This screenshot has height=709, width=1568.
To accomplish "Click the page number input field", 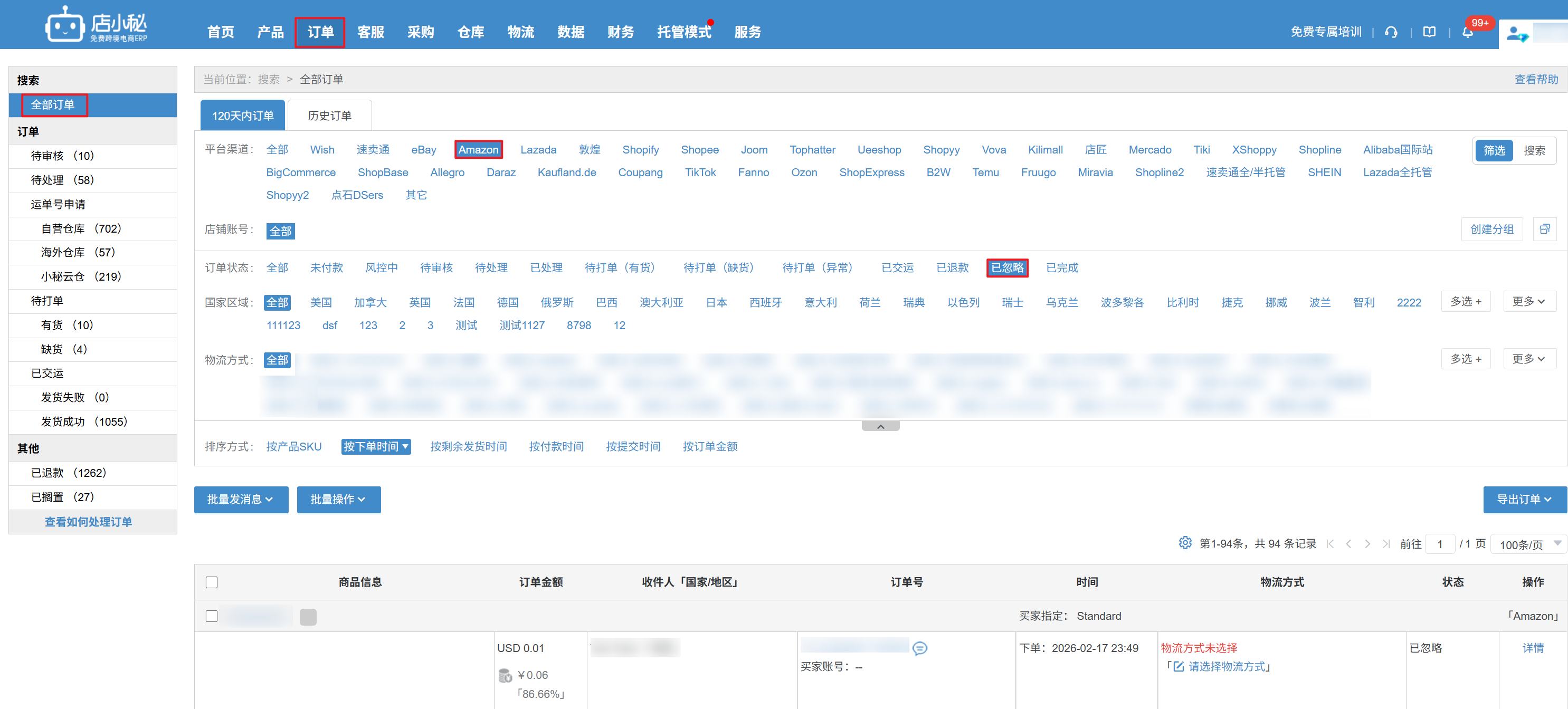I will [1440, 544].
